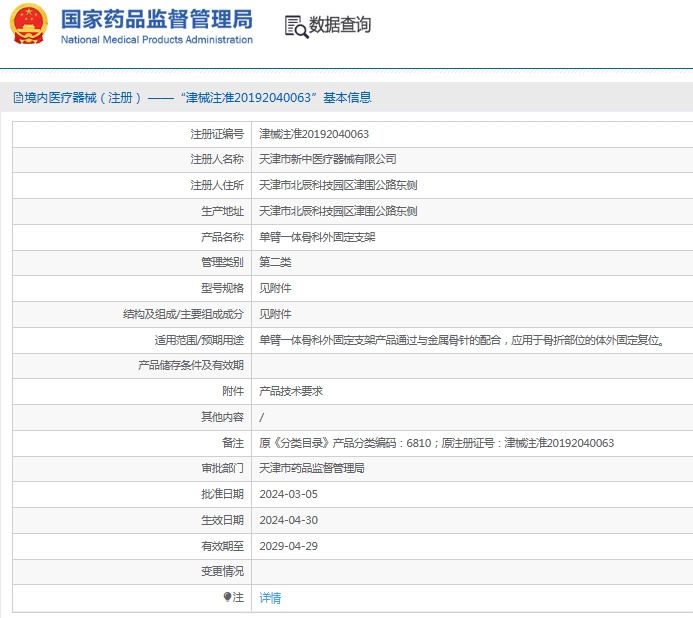
Task: Click the 批准日期 label
Action: tap(222, 494)
